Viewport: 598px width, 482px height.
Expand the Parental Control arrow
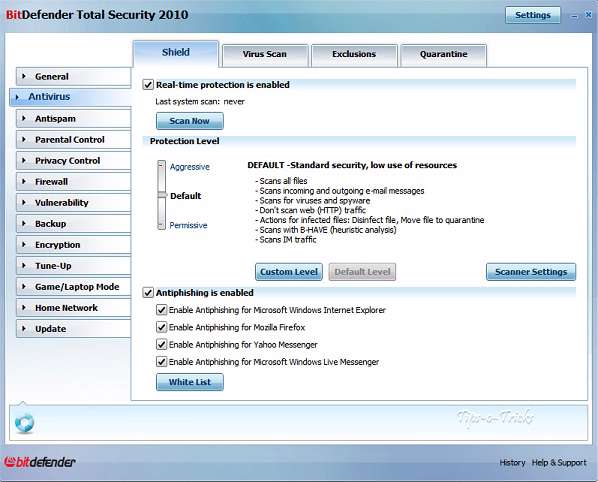click(x=24, y=140)
